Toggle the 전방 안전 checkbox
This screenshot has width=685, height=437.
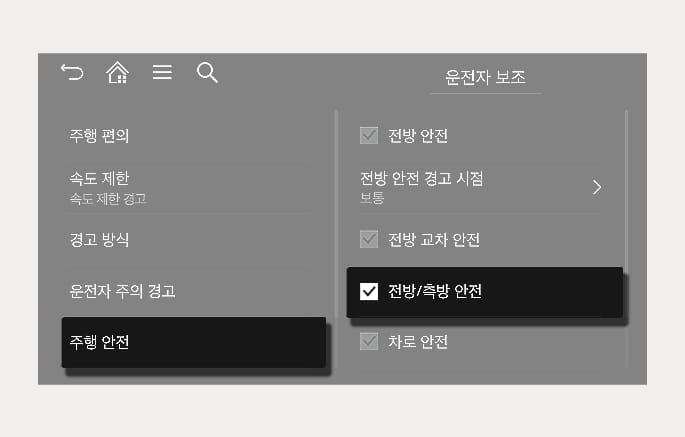point(369,135)
